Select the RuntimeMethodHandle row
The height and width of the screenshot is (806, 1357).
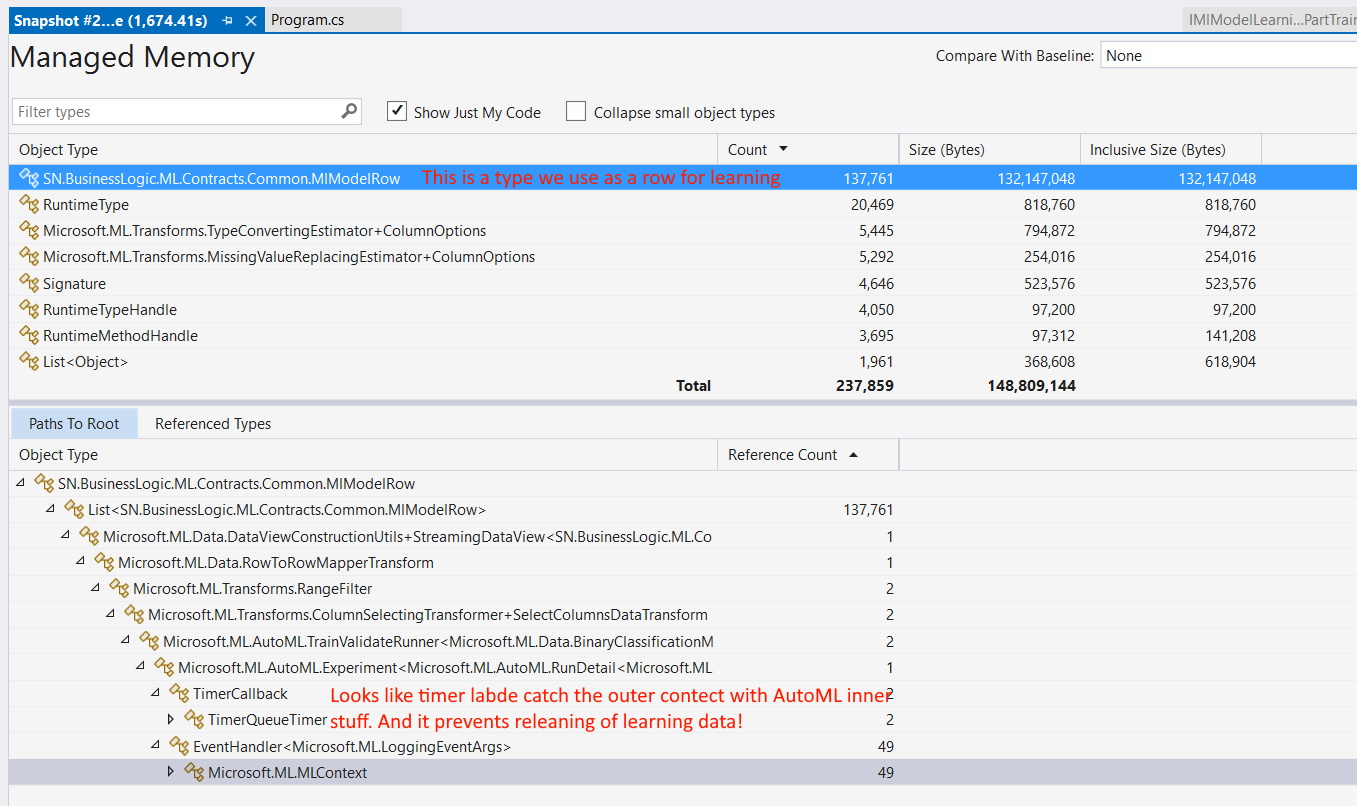coord(683,336)
